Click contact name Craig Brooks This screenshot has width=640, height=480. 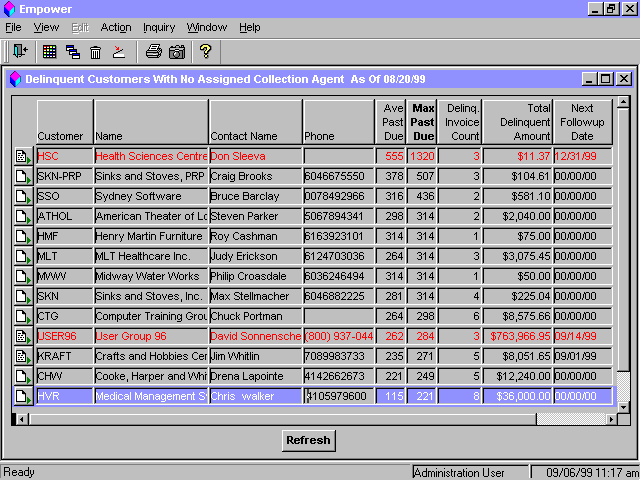pos(256,176)
